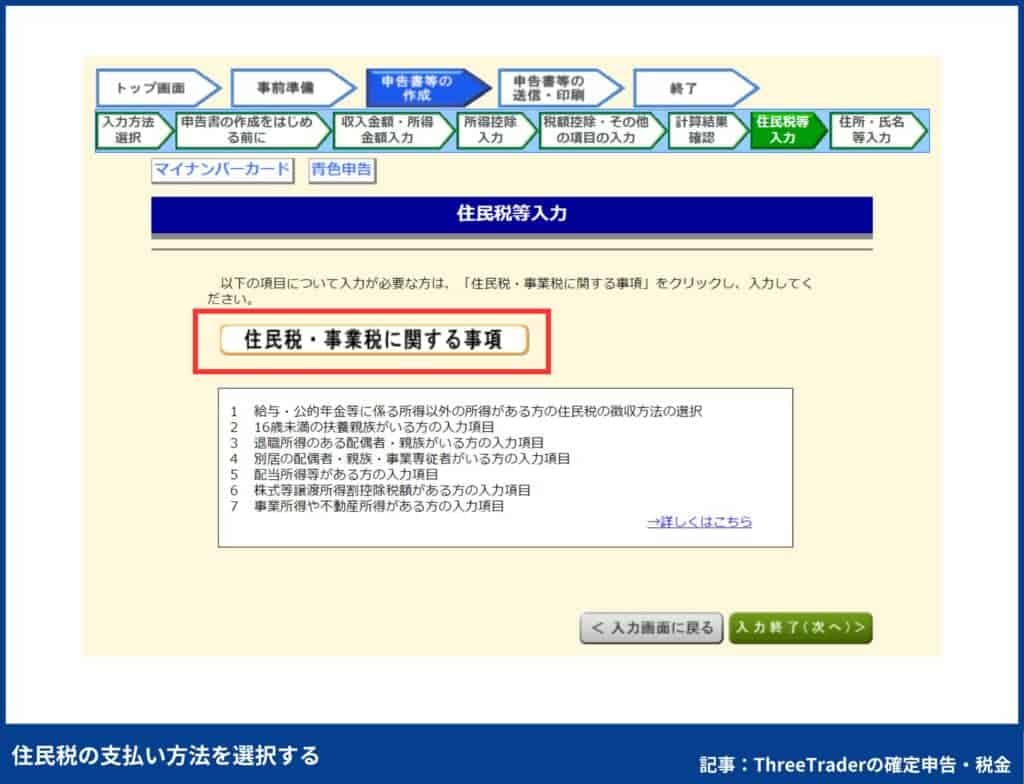Select list item 1 about 住民税の徴収方法の選択
This screenshot has height=784, width=1024.
pyautogui.click(x=466, y=411)
